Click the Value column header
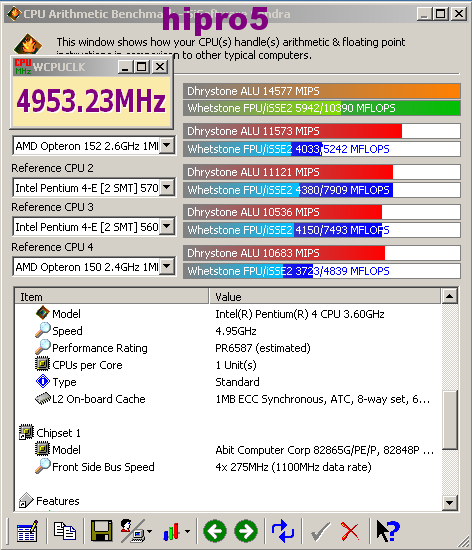Screen dimensions: 472x550 [x=325, y=297]
